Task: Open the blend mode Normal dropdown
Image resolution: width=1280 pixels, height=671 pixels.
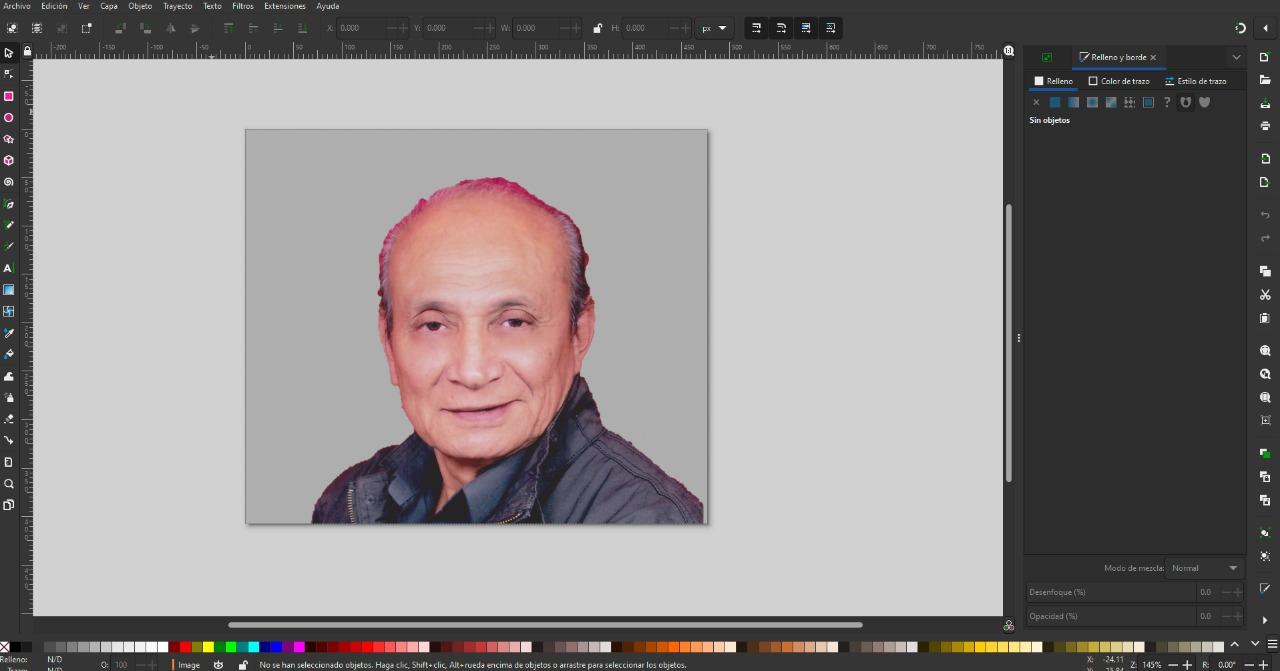Action: (1205, 568)
